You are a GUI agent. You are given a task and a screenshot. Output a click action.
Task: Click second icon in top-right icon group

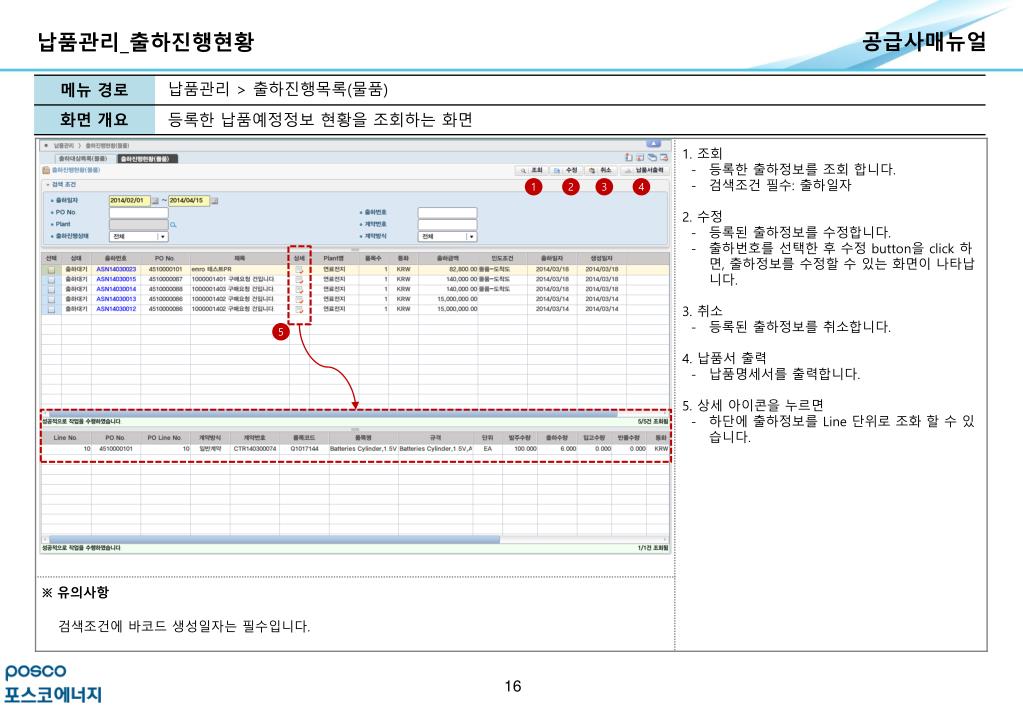[640, 157]
